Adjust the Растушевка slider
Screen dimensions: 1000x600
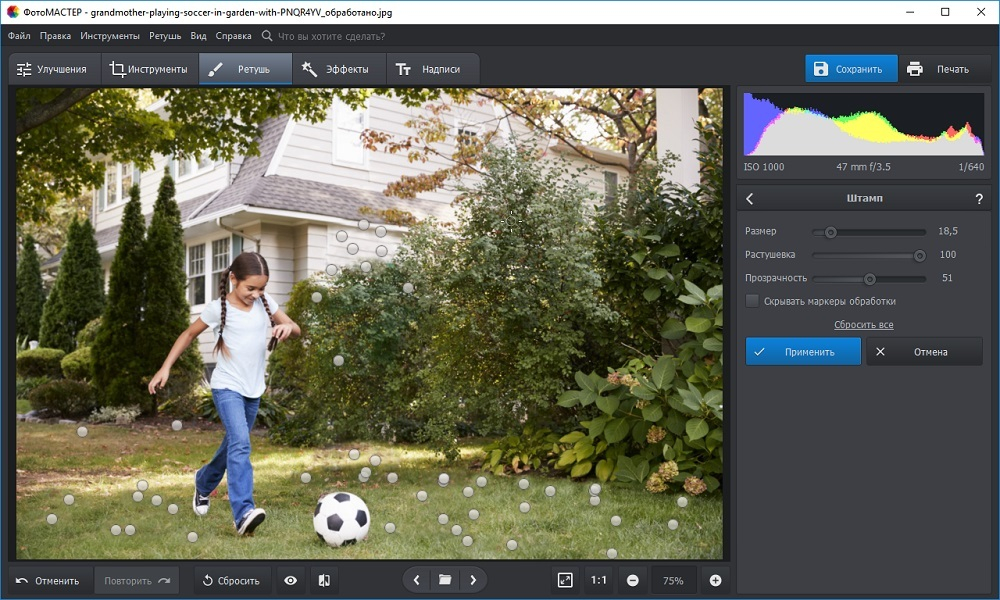coord(869,255)
